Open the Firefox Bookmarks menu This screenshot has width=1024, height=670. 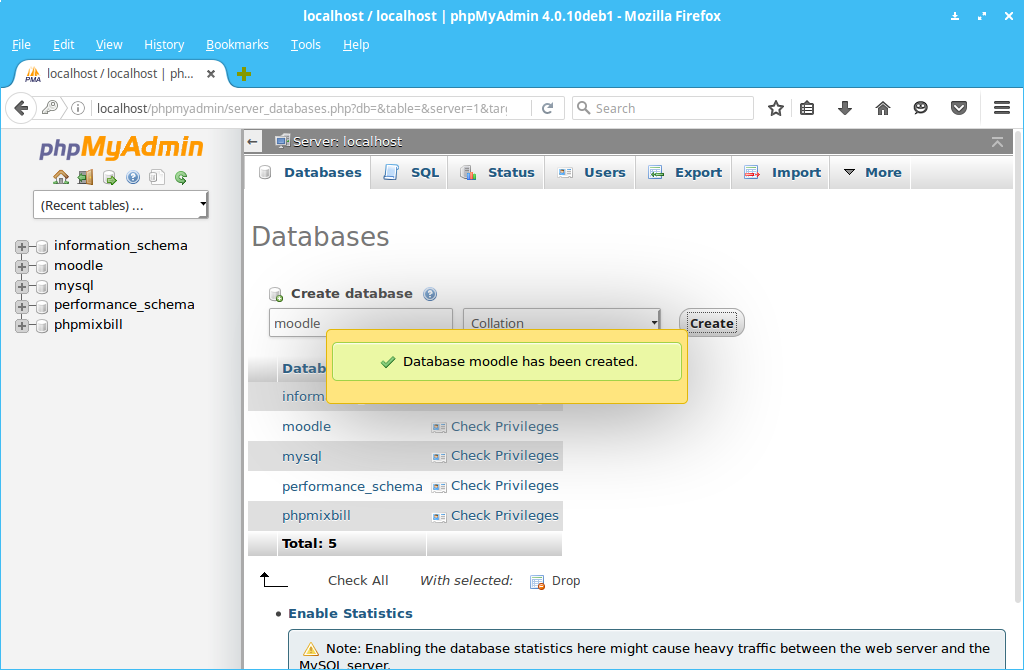(x=237, y=44)
